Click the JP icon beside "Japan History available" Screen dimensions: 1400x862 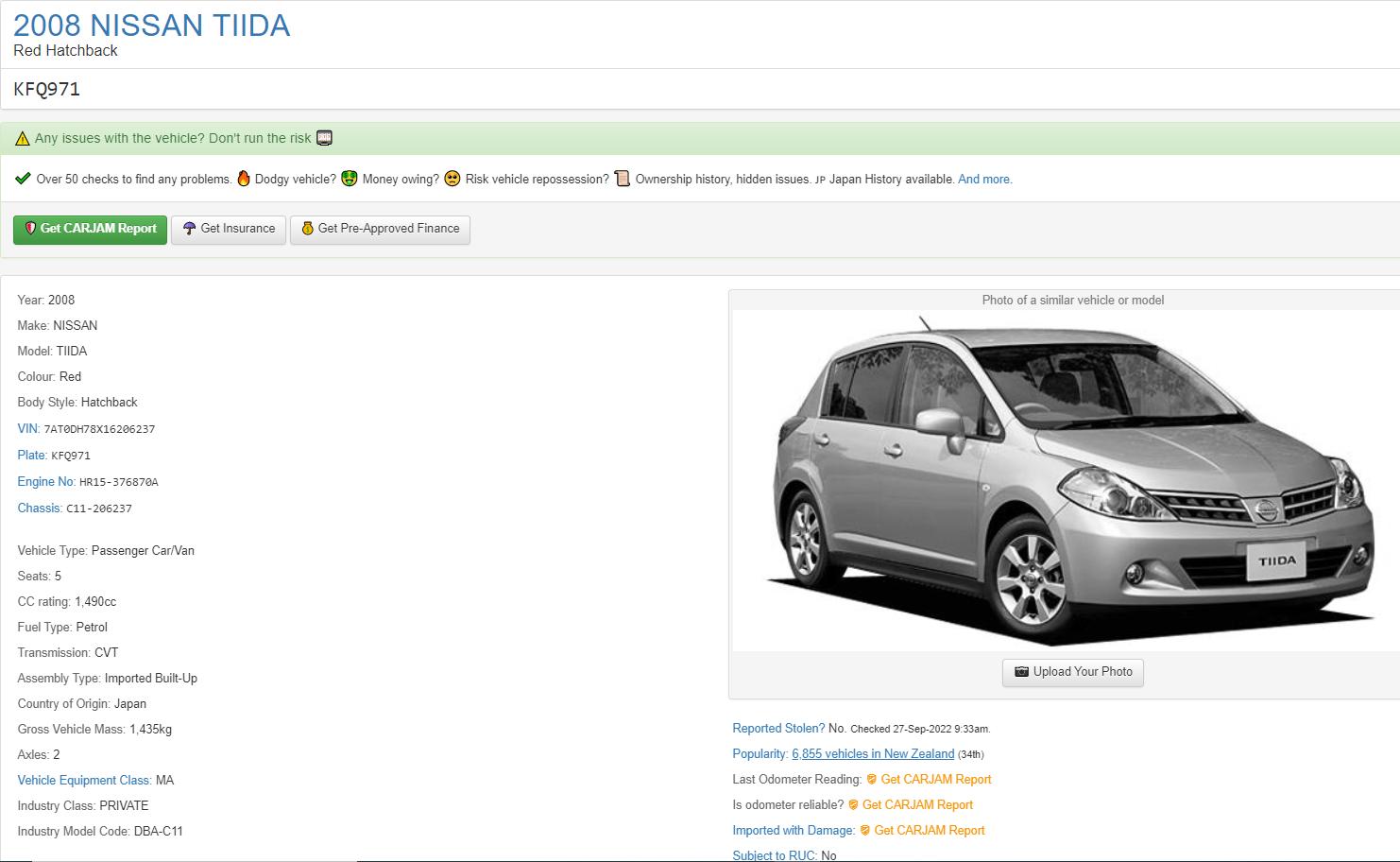820,180
